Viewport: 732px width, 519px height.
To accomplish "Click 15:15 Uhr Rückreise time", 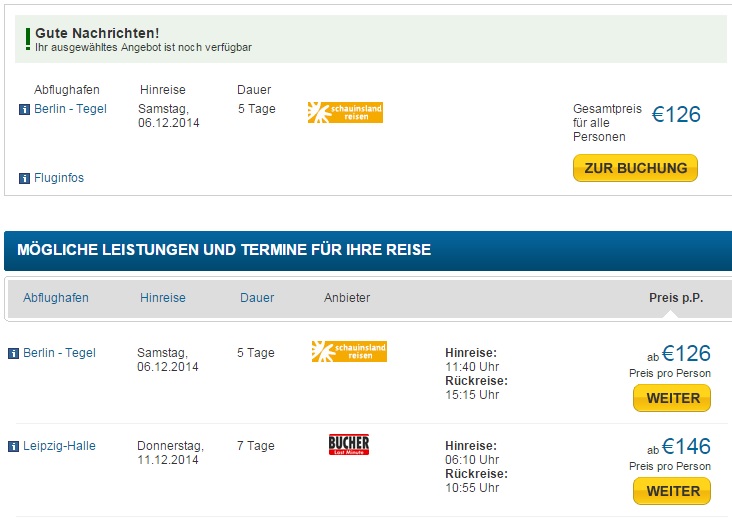I will point(472,395).
